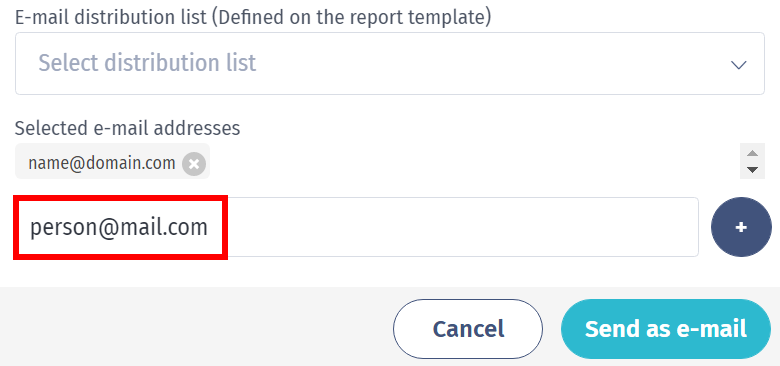Image resolution: width=780 pixels, height=366 pixels.
Task: Open the Select distribution list dropdown
Action: tap(390, 64)
